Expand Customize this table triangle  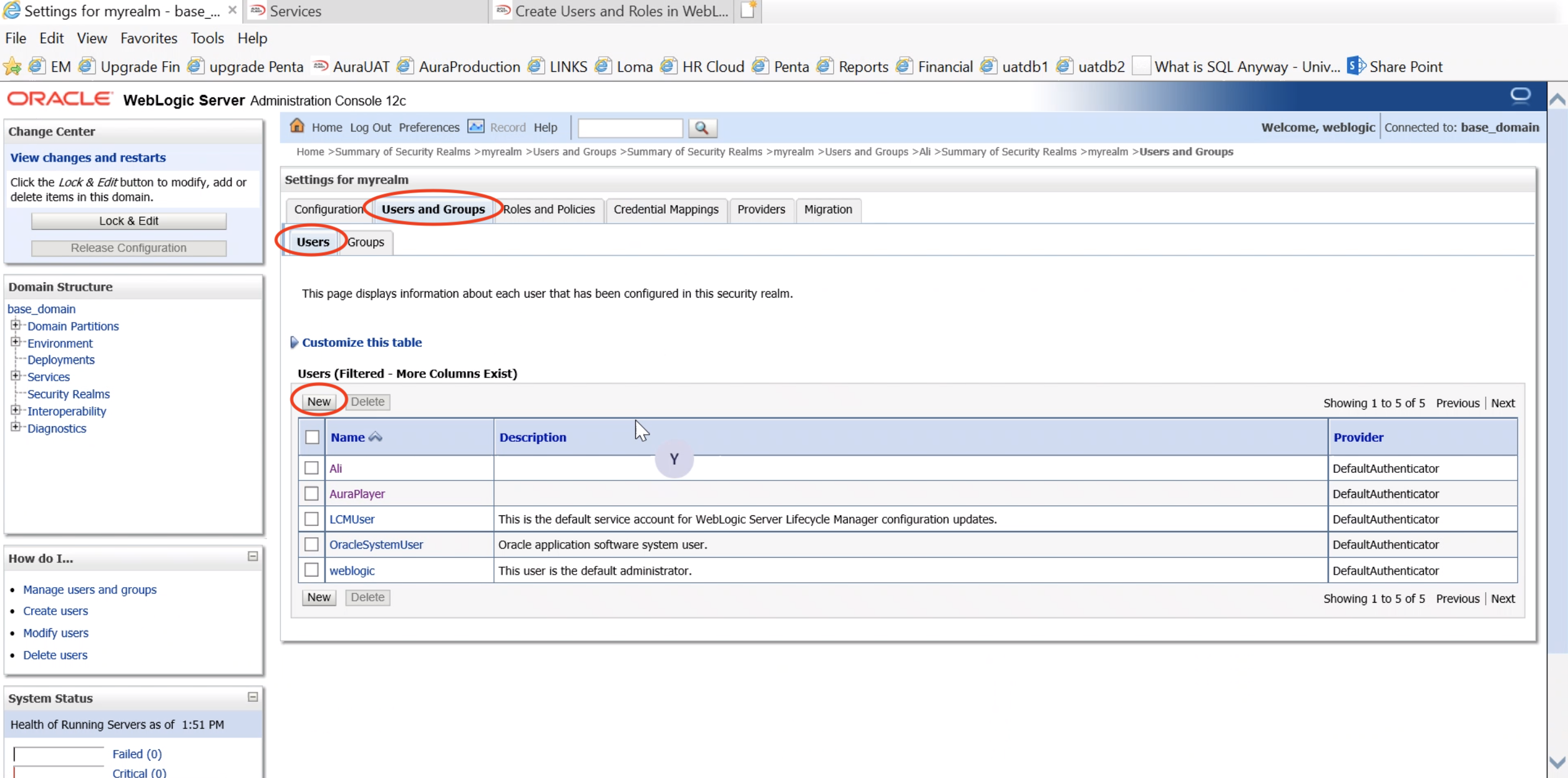coord(294,342)
